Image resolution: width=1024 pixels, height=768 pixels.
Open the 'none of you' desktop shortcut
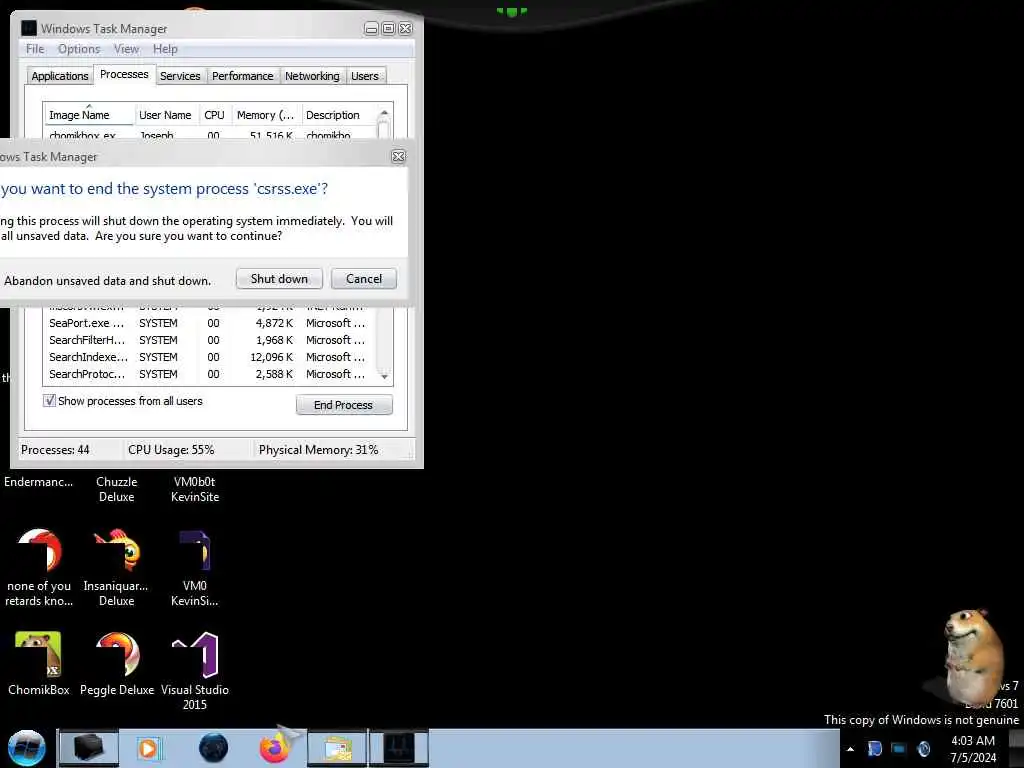point(39,568)
